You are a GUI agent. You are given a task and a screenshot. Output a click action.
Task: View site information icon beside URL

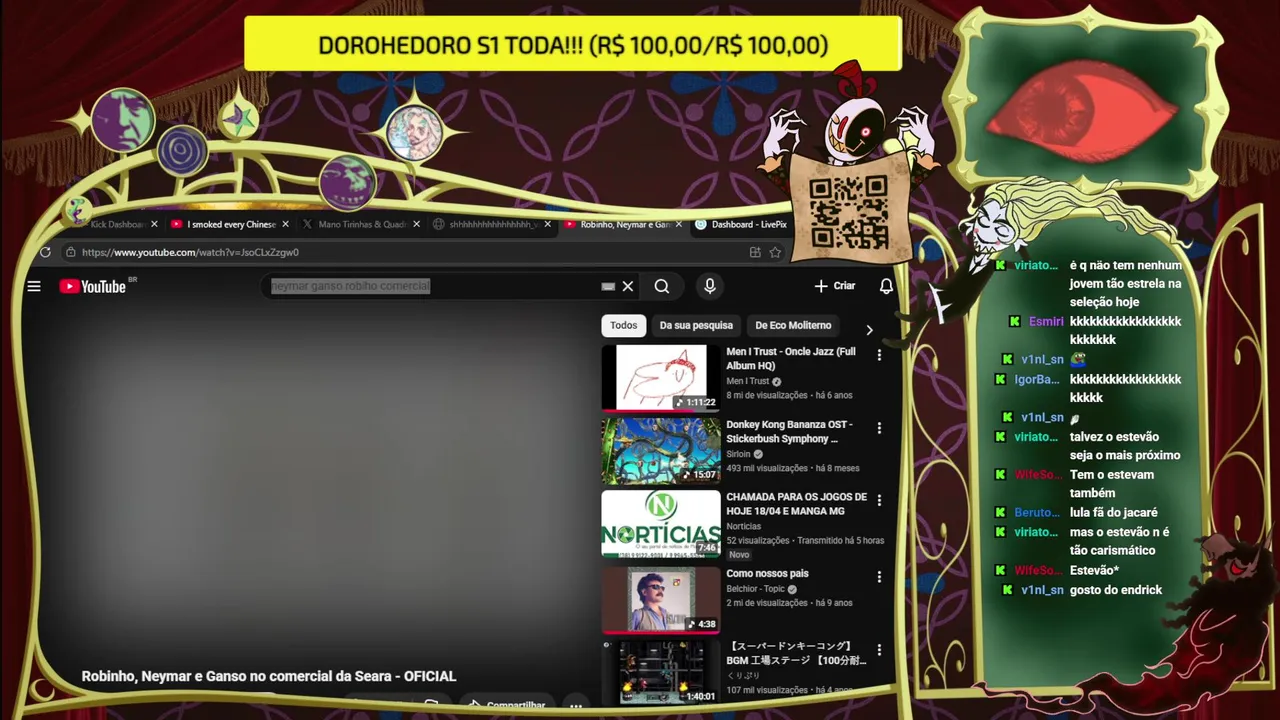point(70,252)
